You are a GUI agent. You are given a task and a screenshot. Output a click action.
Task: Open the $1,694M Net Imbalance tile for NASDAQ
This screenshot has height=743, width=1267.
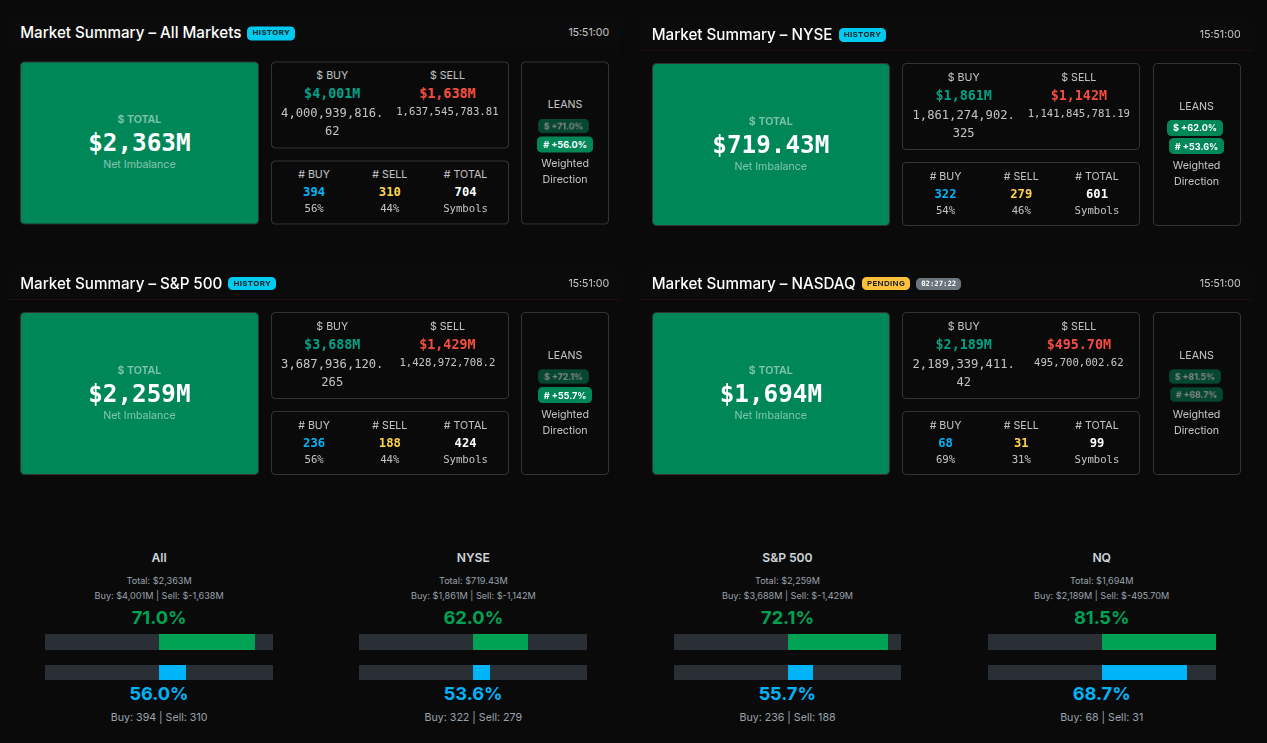tap(770, 393)
